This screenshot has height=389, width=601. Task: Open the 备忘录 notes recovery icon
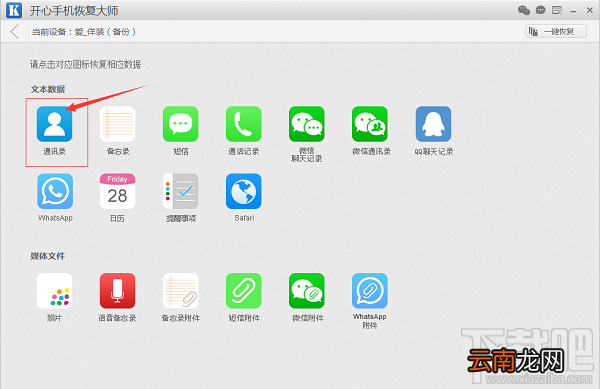117,124
